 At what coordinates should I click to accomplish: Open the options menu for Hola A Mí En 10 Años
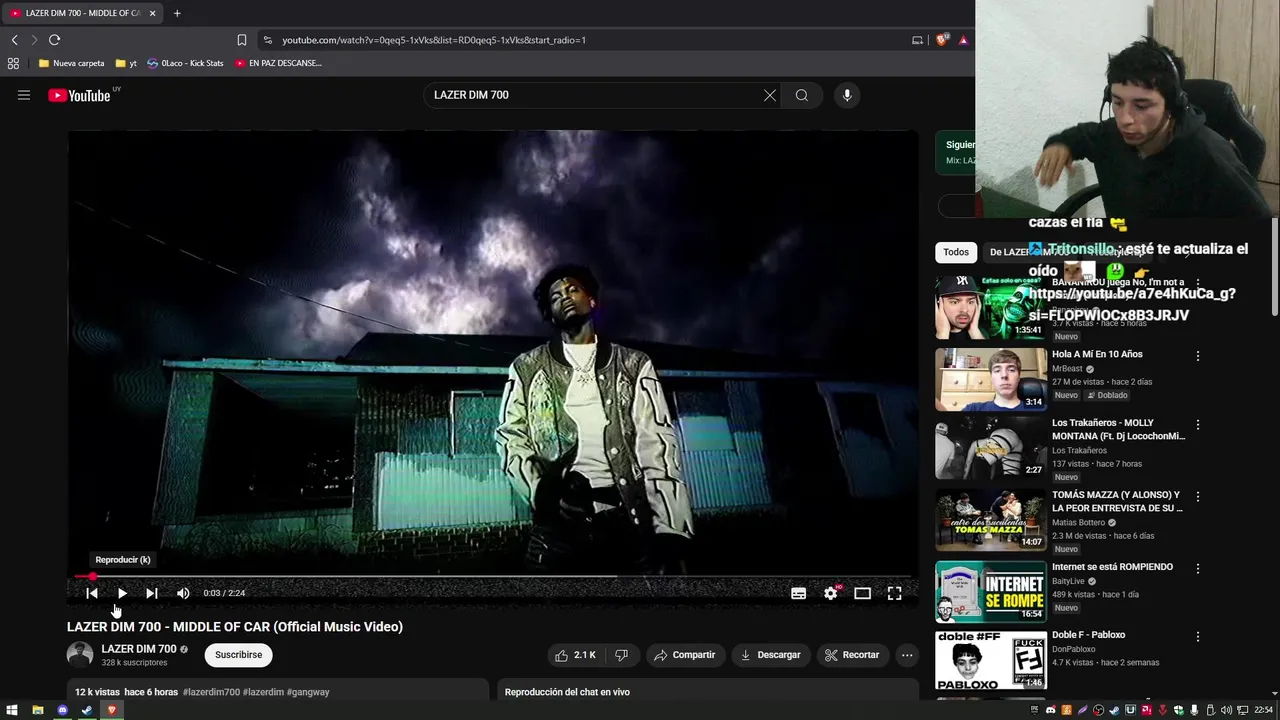click(1198, 356)
